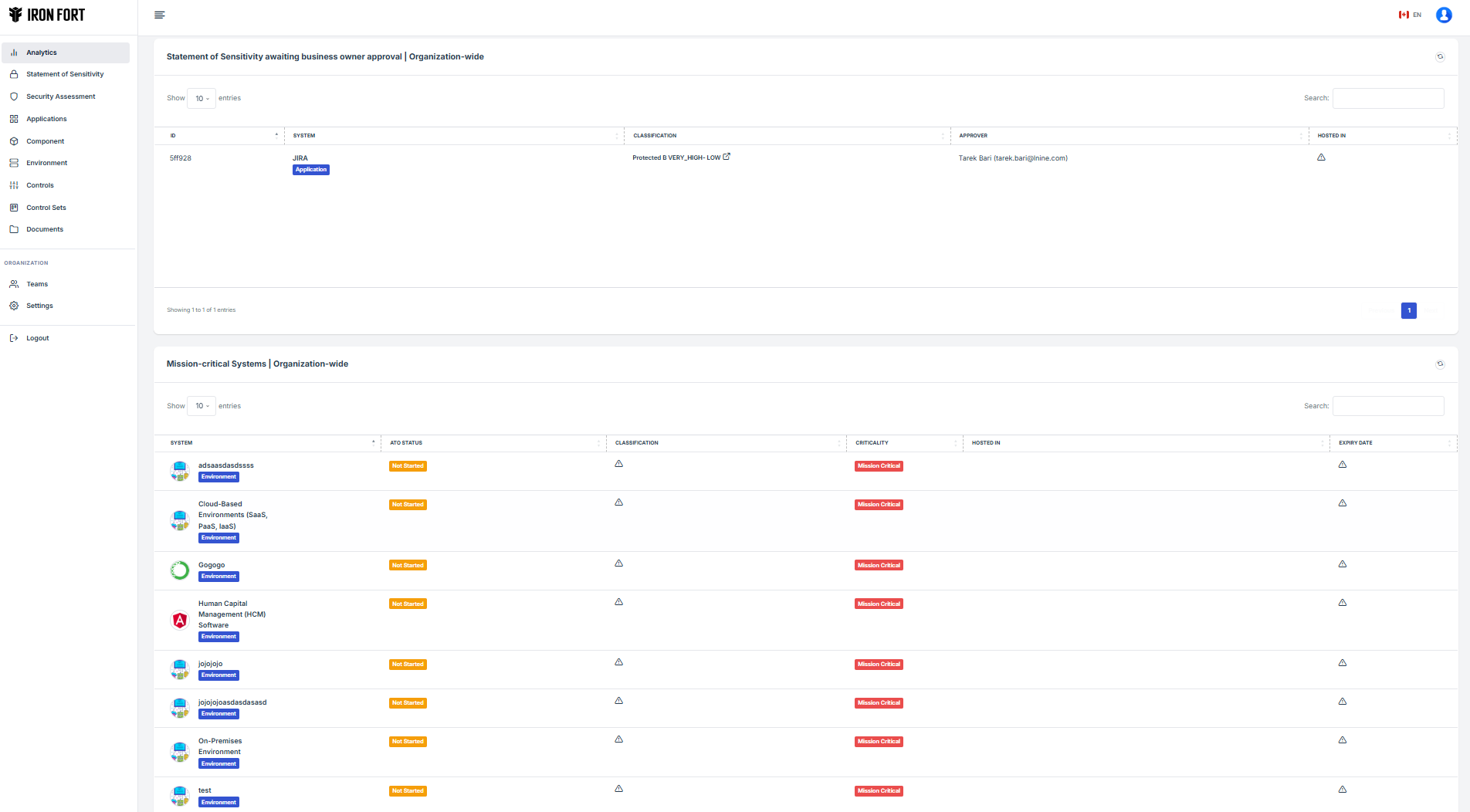Go to page 1 in pagination

click(1408, 310)
